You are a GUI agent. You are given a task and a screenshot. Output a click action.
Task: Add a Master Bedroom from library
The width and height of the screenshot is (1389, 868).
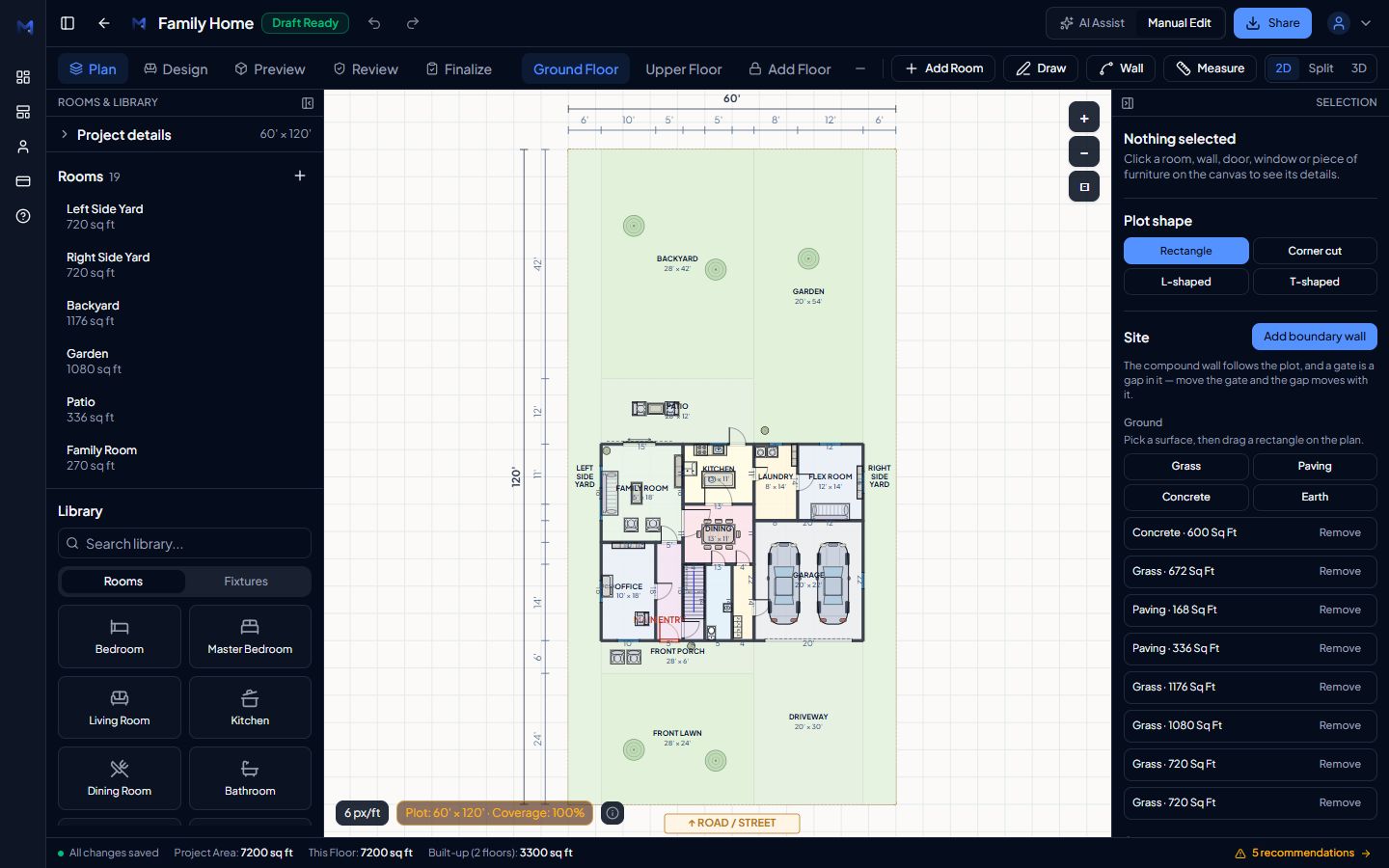tap(250, 637)
